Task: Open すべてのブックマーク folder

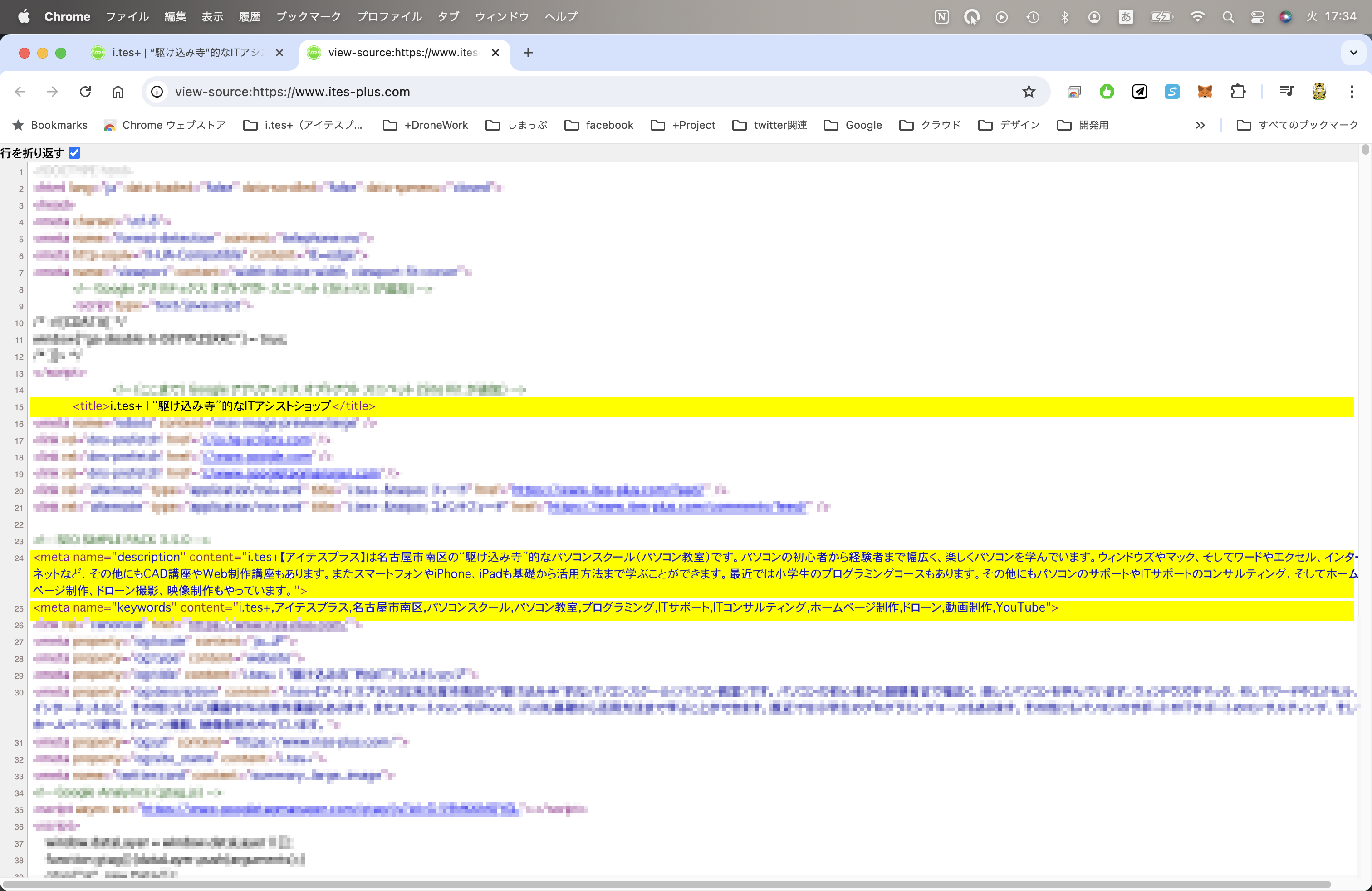Action: (1298, 125)
